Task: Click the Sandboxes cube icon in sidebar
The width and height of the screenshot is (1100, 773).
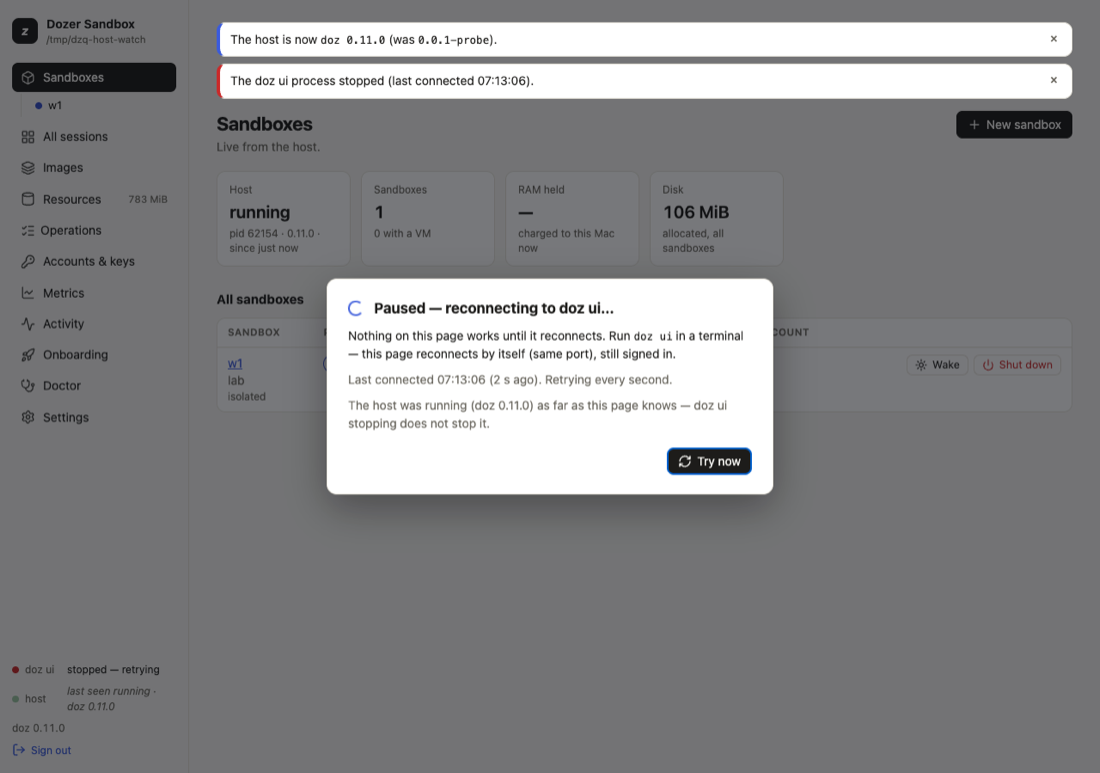Action: tap(28, 77)
